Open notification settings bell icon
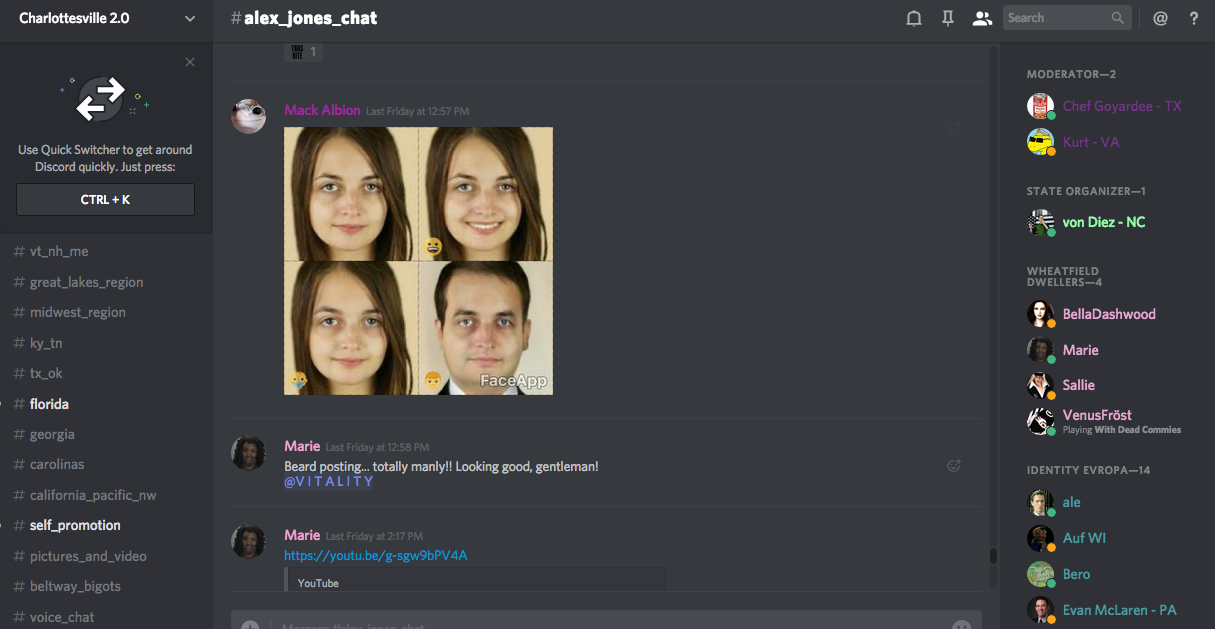 tap(913, 18)
